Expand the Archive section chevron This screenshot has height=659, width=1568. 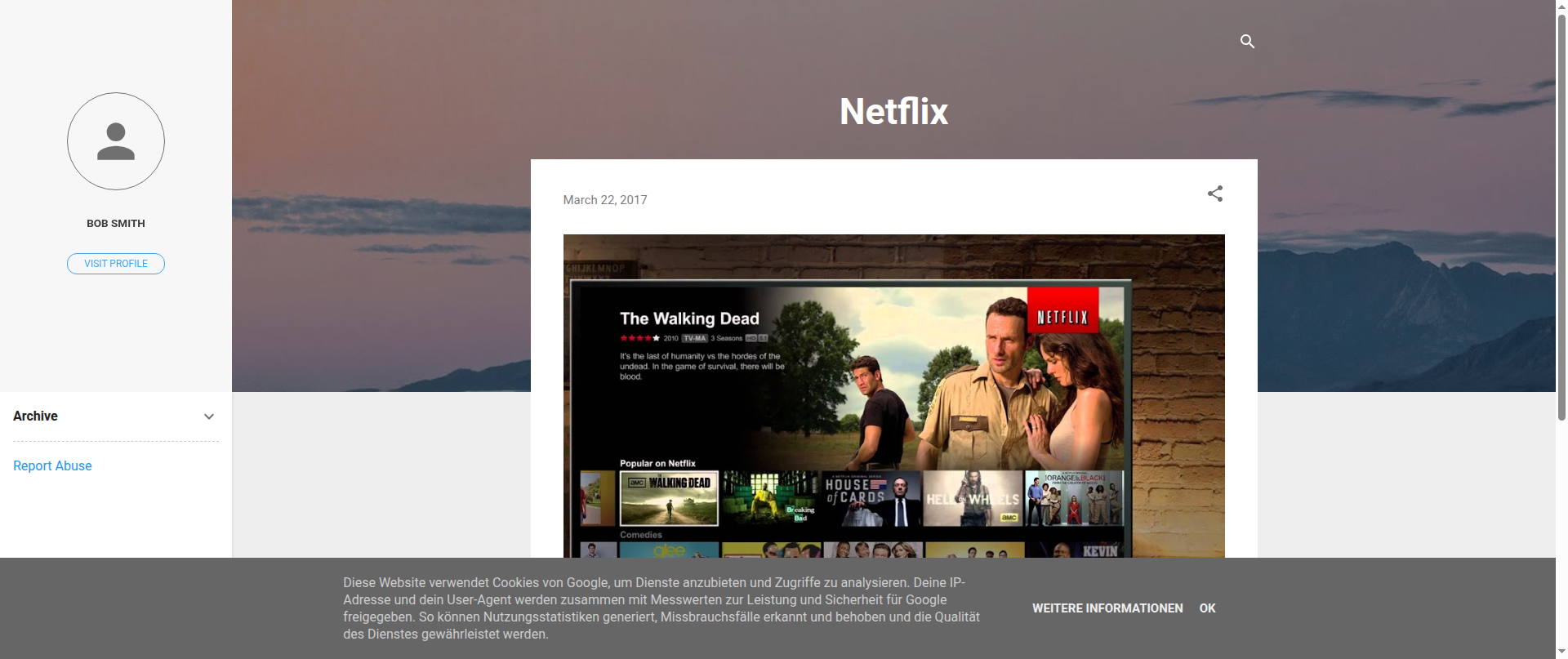[x=209, y=416]
